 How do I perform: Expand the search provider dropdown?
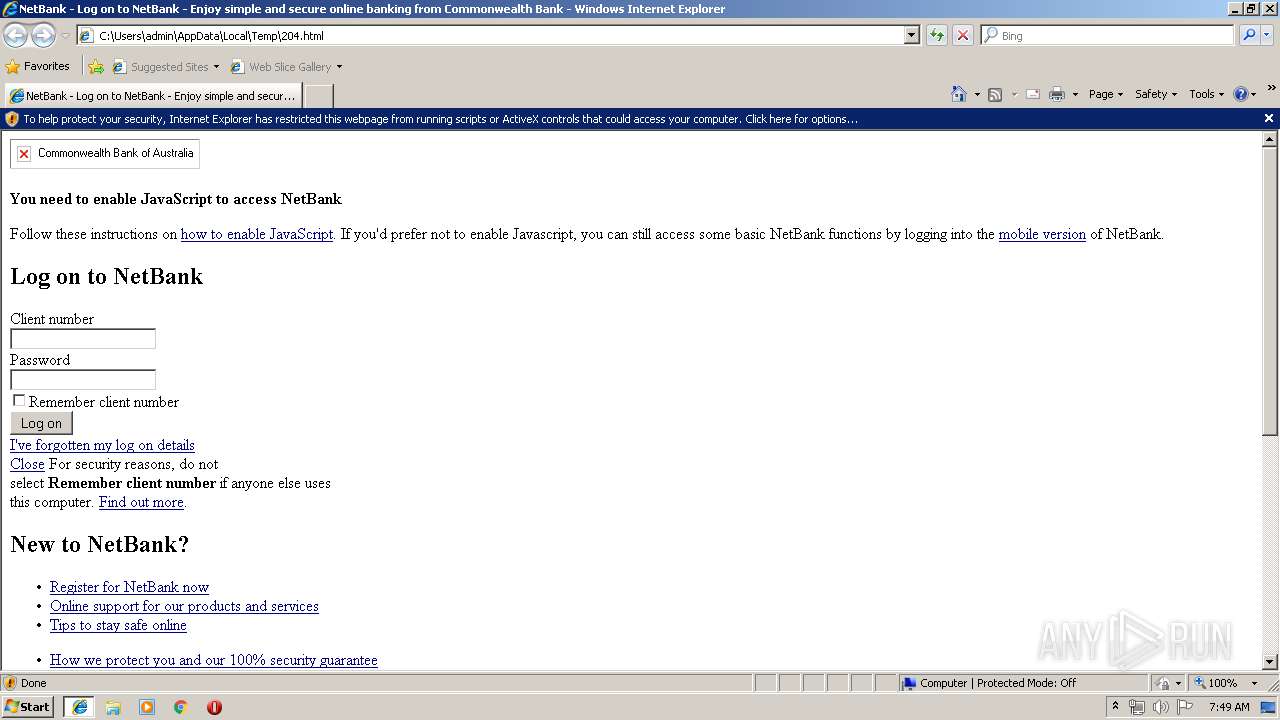pos(1267,35)
